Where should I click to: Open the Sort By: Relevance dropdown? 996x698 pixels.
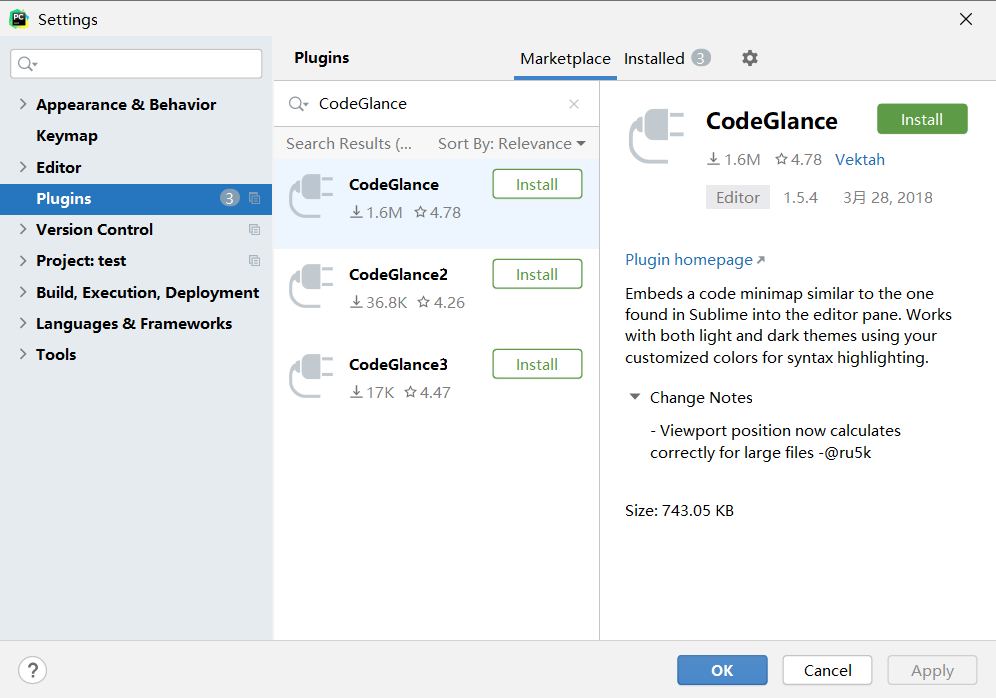(x=511, y=144)
